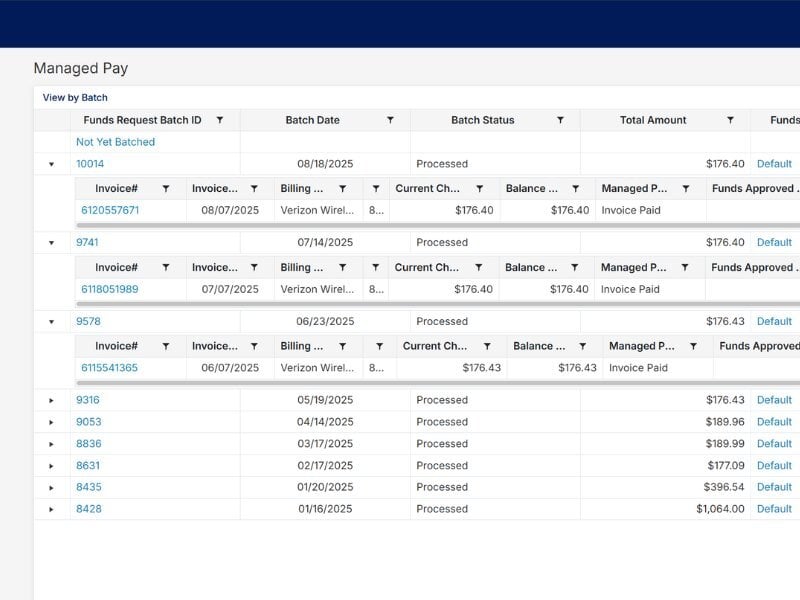Open the Batch Date column filter
Screen dimensions: 800x600
pos(390,120)
